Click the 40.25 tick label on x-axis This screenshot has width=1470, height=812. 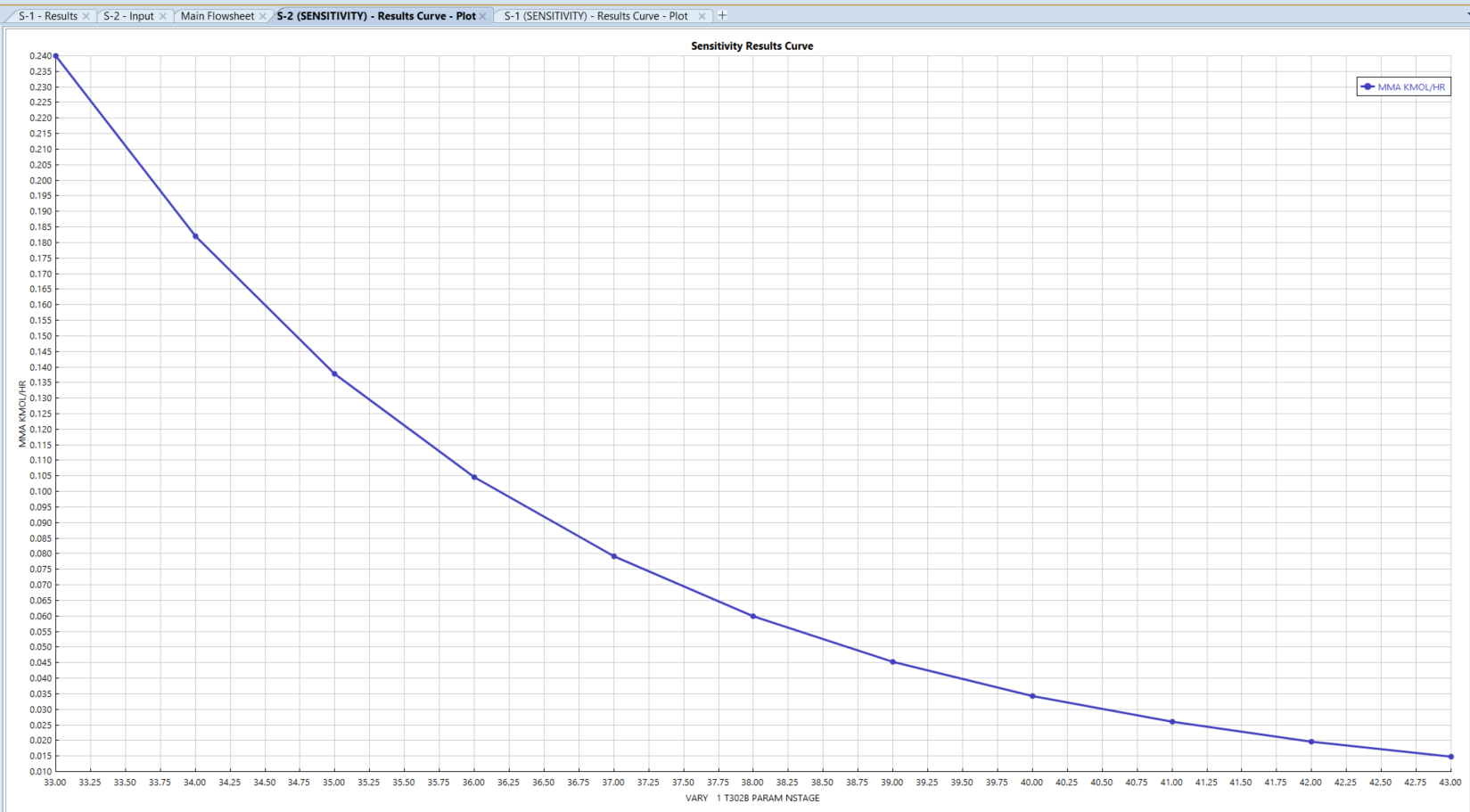pos(1067,783)
